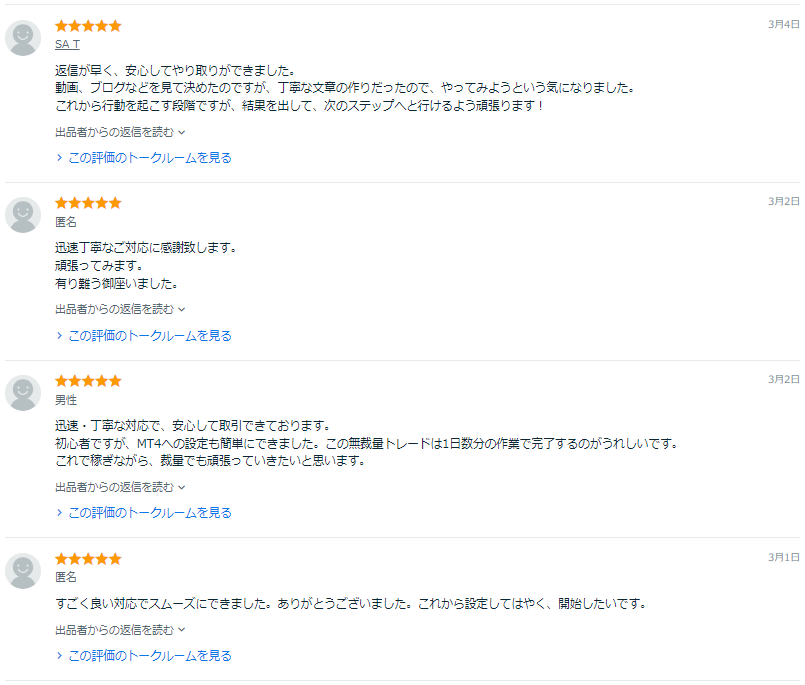Click the 3月4日 review date

tap(783, 23)
